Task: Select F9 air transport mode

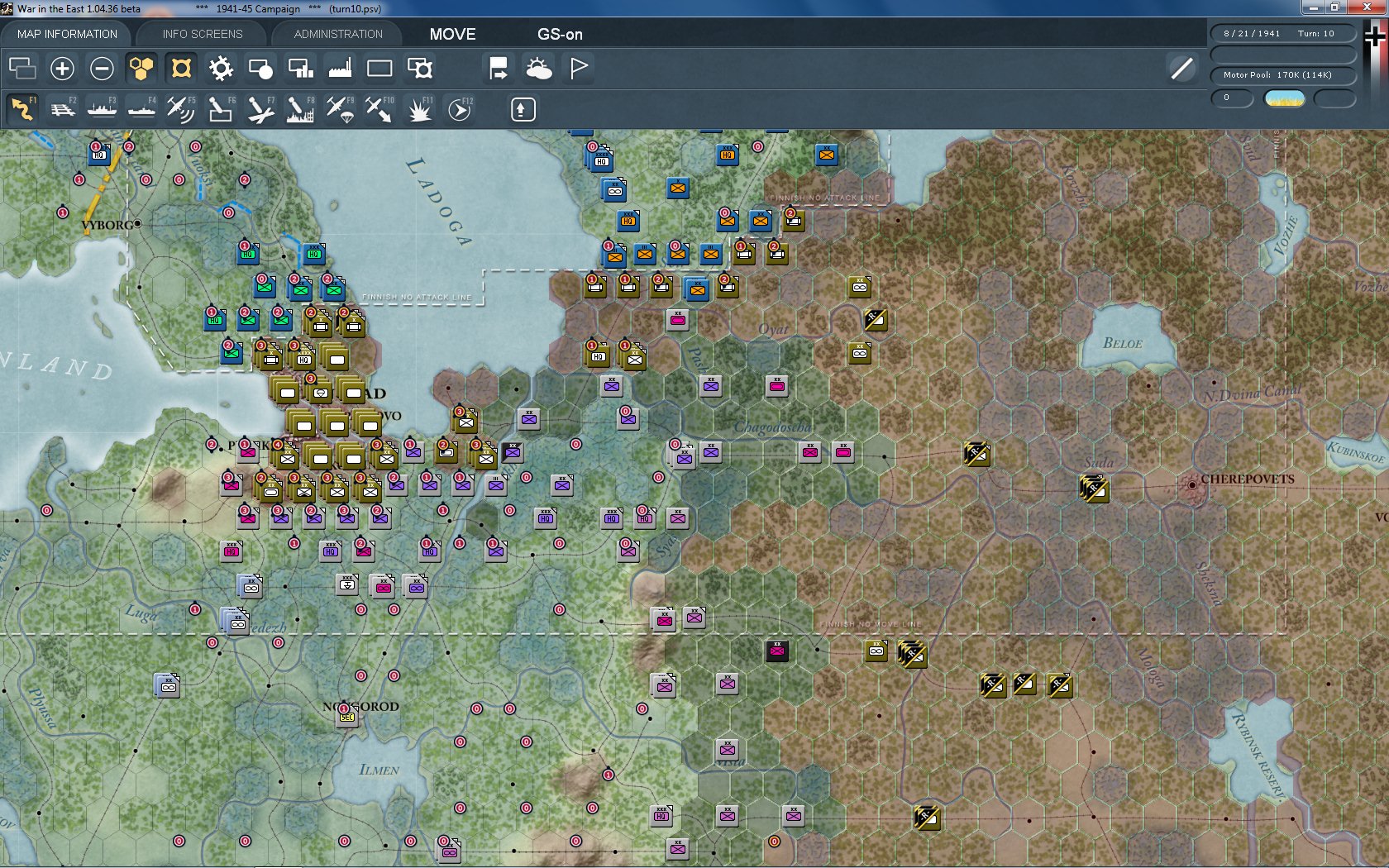Action: click(x=340, y=109)
